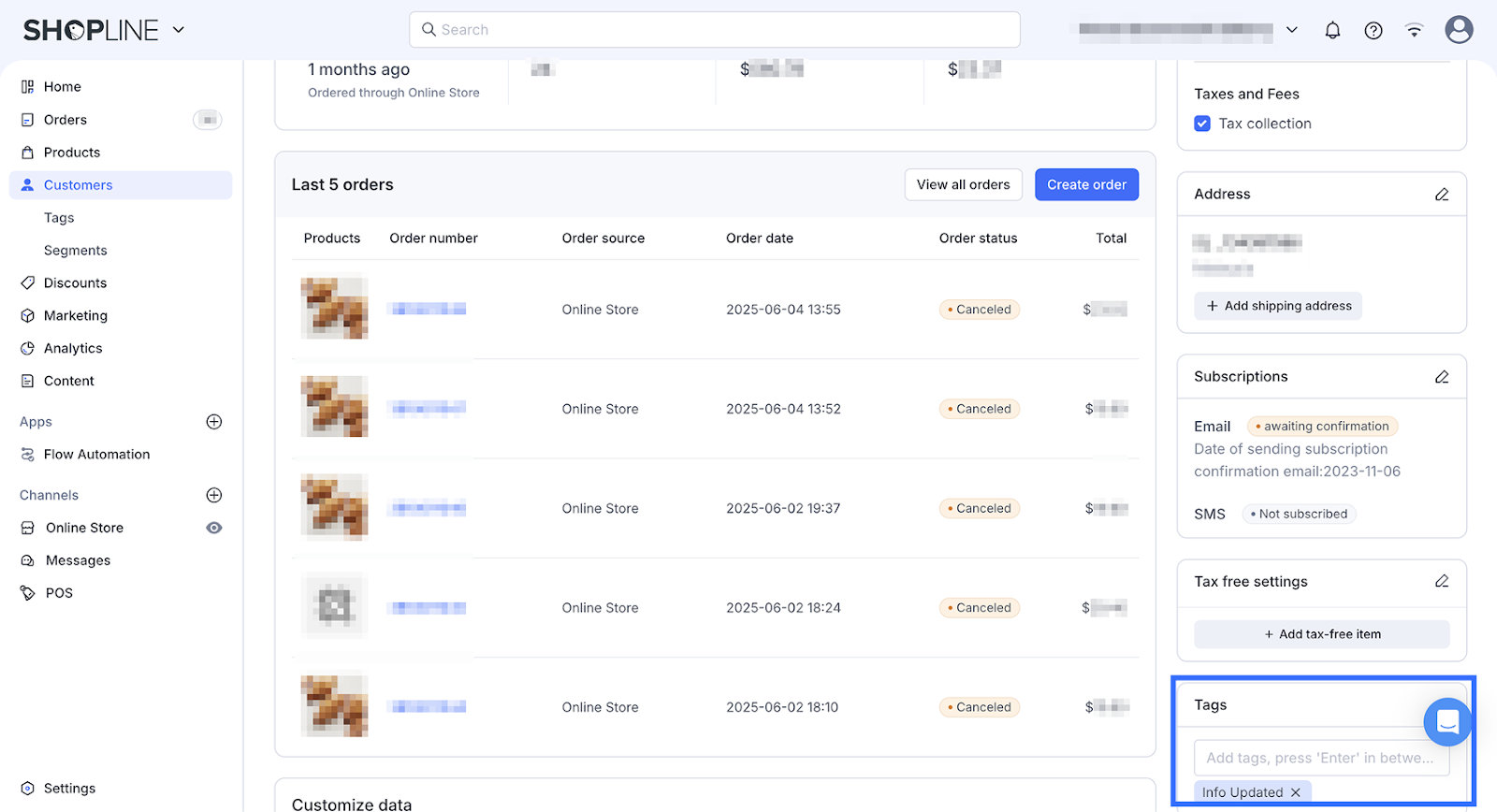Remove the Info Updated tag
This screenshot has height=812, width=1497.
tap(1296, 792)
